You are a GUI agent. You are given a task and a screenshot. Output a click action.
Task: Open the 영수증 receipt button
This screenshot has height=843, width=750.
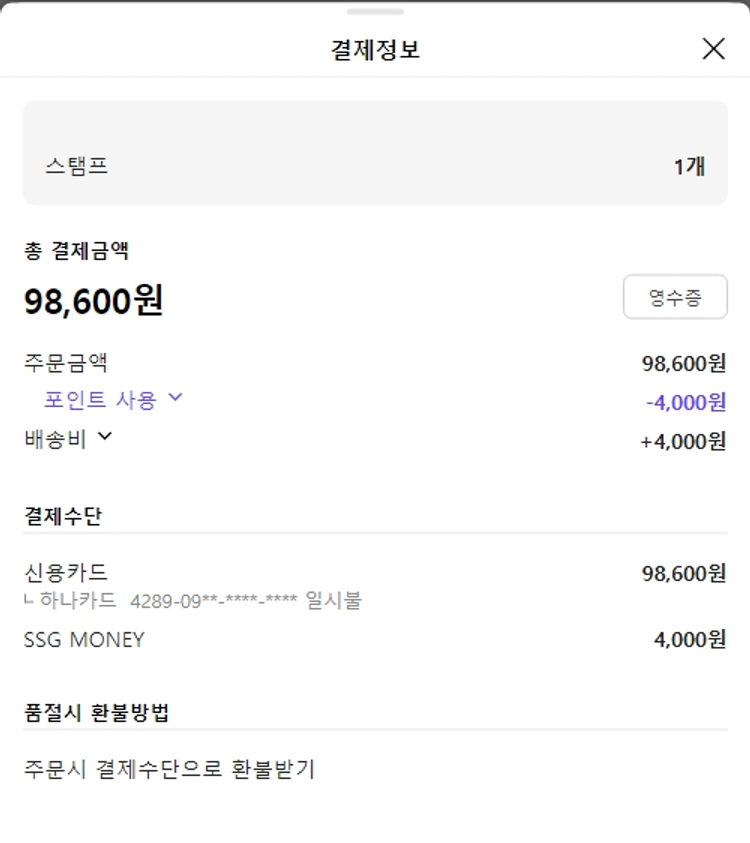click(675, 297)
